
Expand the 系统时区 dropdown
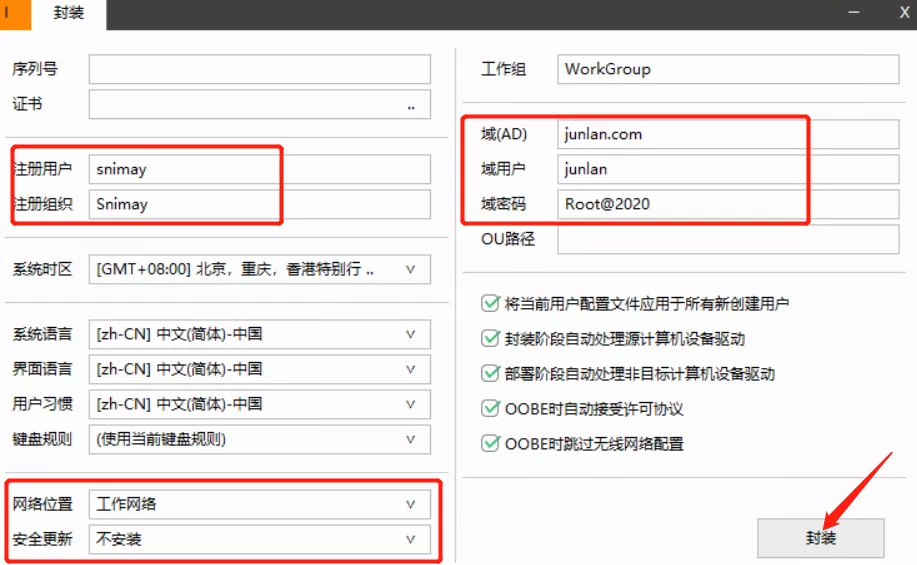[410, 269]
